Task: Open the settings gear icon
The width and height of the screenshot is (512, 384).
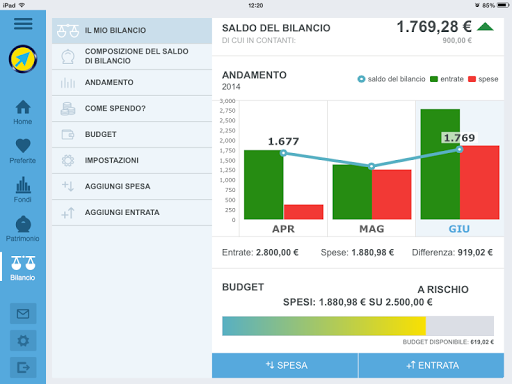Action: pyautogui.click(x=23, y=341)
